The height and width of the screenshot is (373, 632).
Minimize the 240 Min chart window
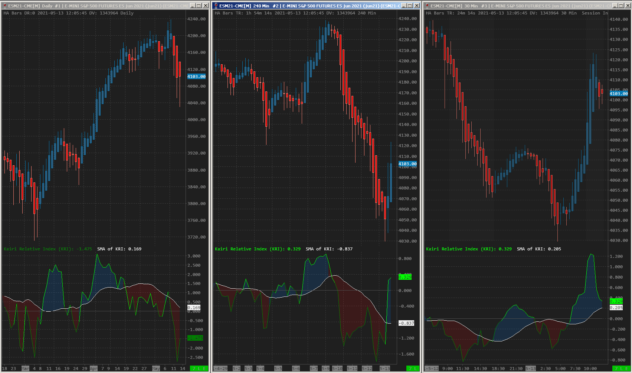tap(404, 6)
